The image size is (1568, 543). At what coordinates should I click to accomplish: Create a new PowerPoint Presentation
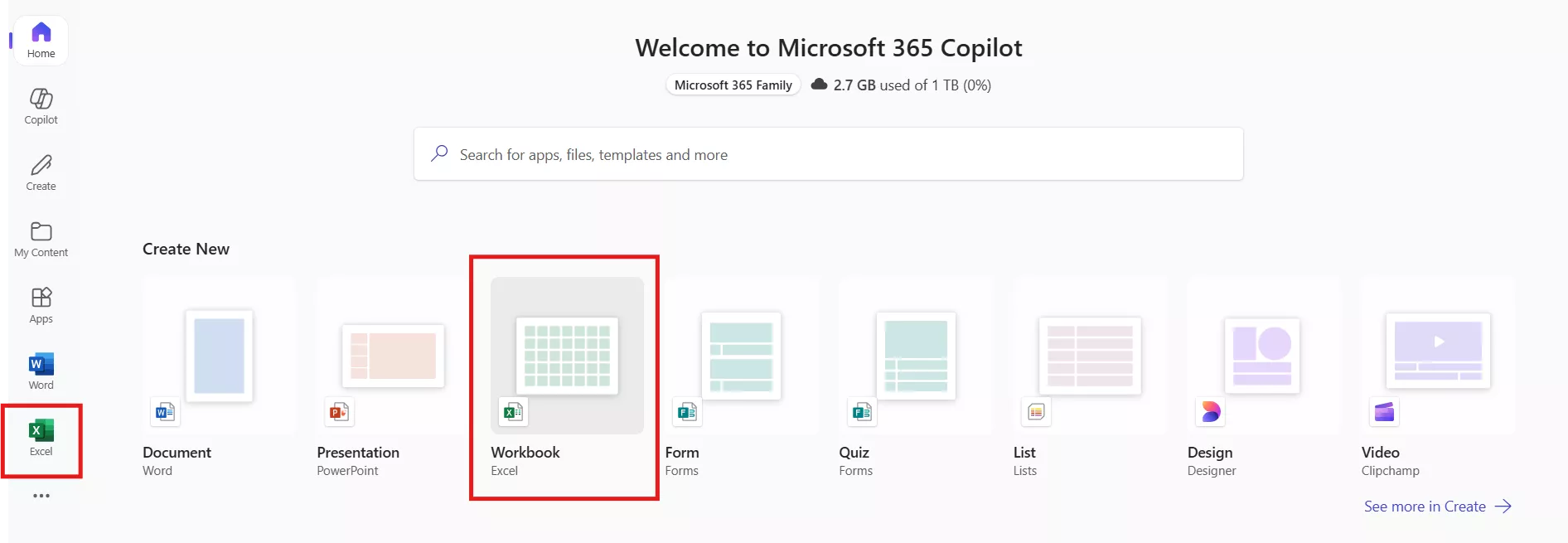click(x=393, y=356)
